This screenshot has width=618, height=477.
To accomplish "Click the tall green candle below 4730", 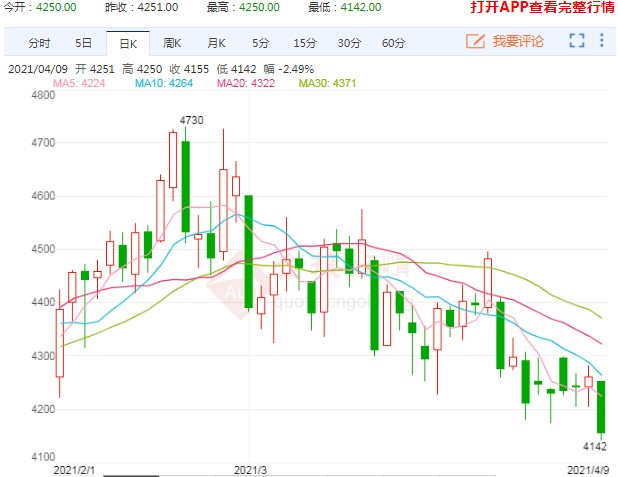I will [185, 186].
